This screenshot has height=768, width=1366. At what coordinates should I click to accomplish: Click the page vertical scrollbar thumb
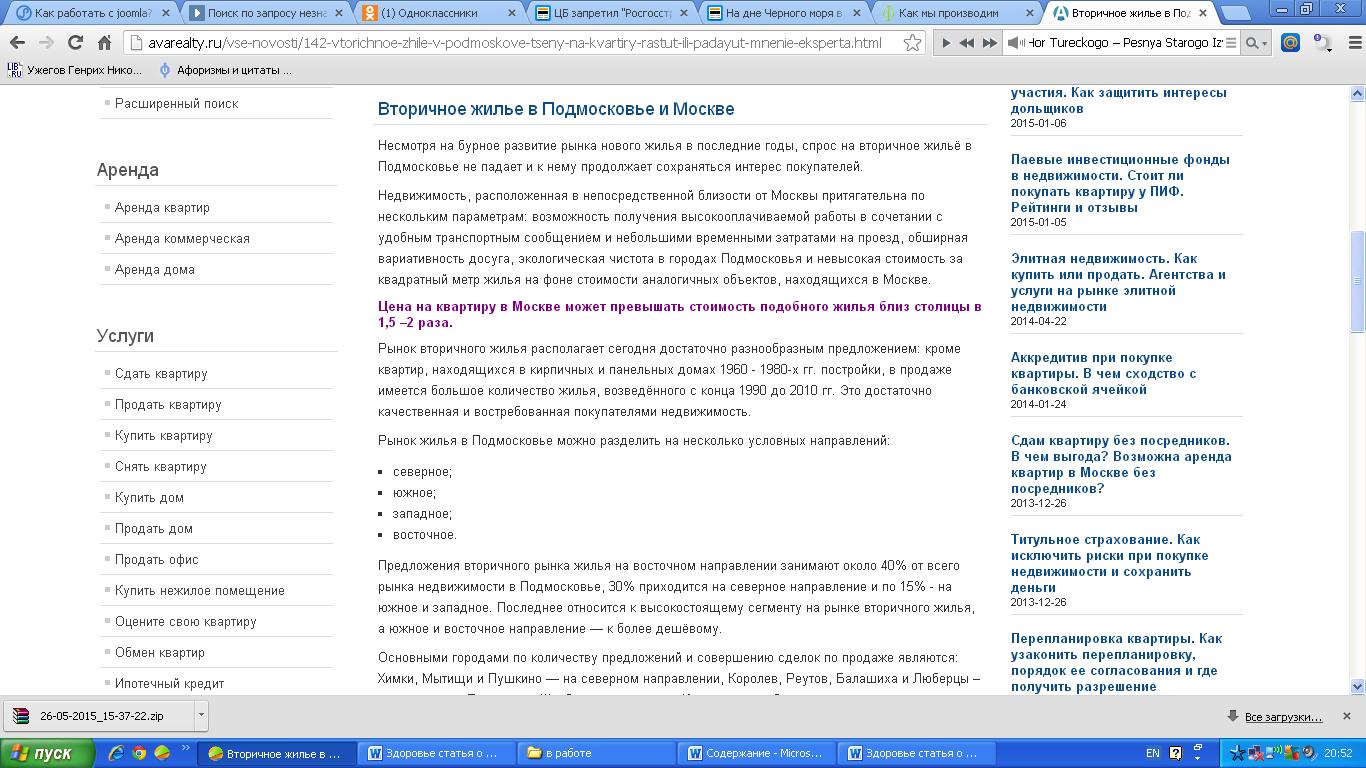[x=1357, y=281]
